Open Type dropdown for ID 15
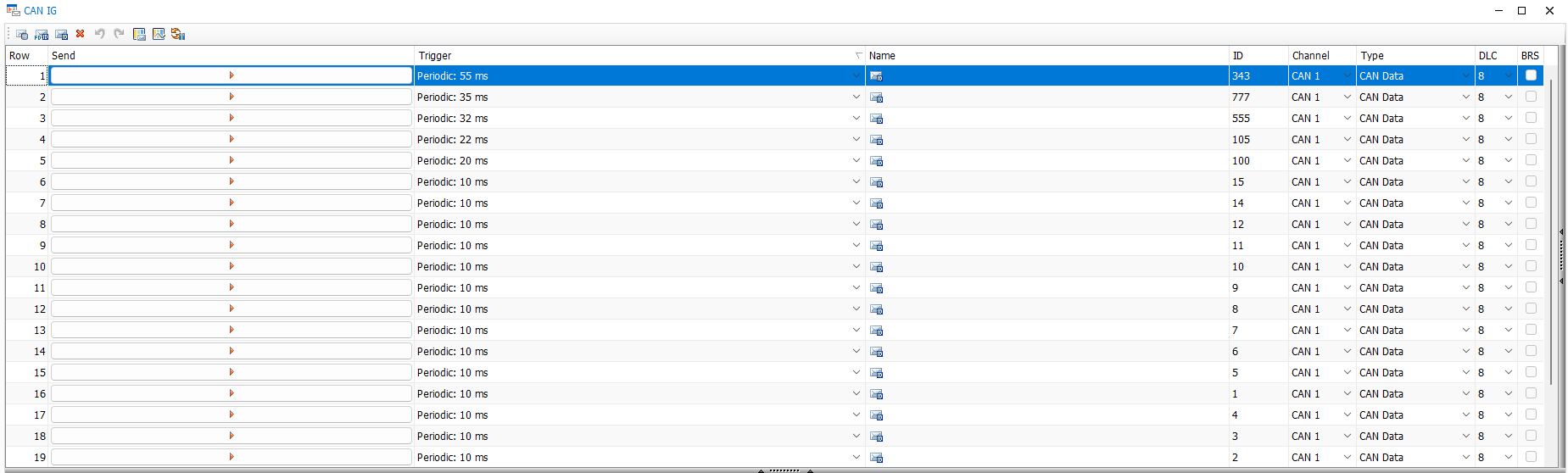This screenshot has height=473, width=1568. (x=1465, y=181)
